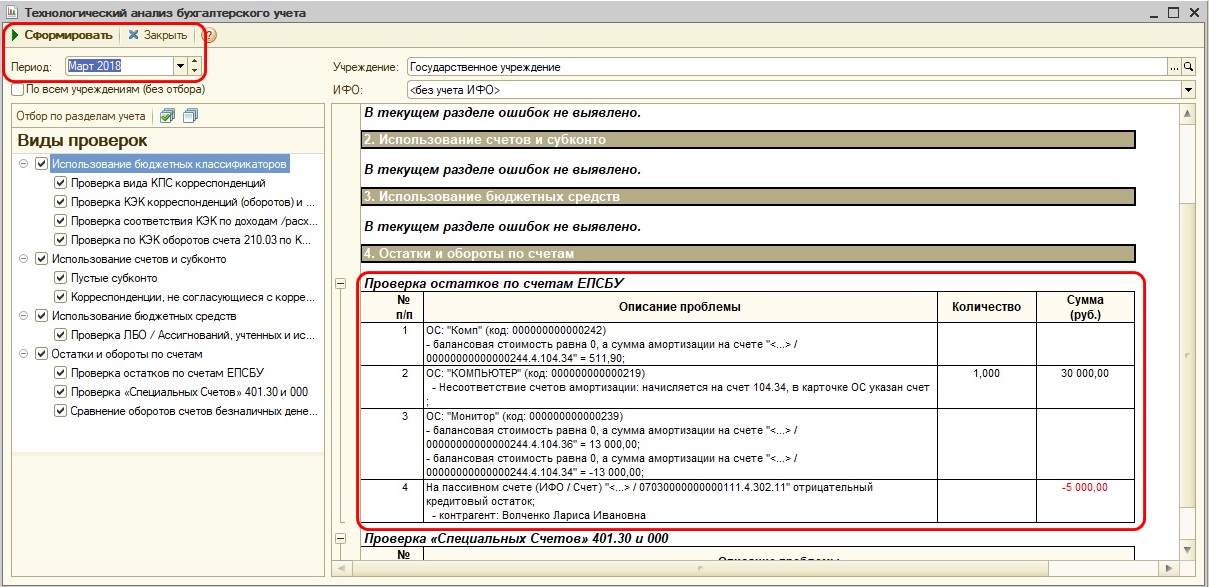Click the blue X Закрыть icon

(133, 35)
